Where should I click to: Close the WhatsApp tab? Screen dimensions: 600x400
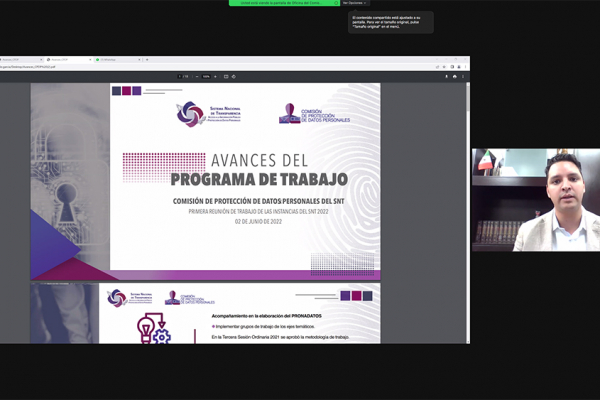click(139, 60)
